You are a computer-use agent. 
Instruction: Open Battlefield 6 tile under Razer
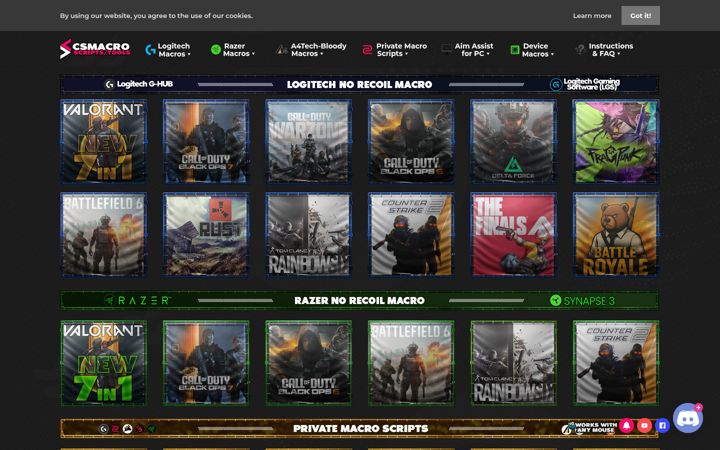coord(411,363)
